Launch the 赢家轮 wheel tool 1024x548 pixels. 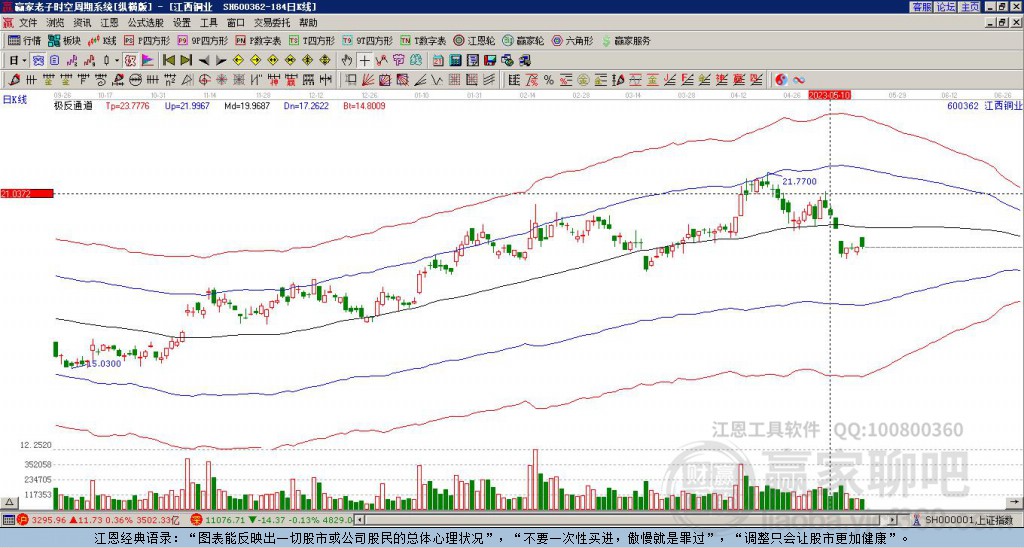(x=523, y=40)
